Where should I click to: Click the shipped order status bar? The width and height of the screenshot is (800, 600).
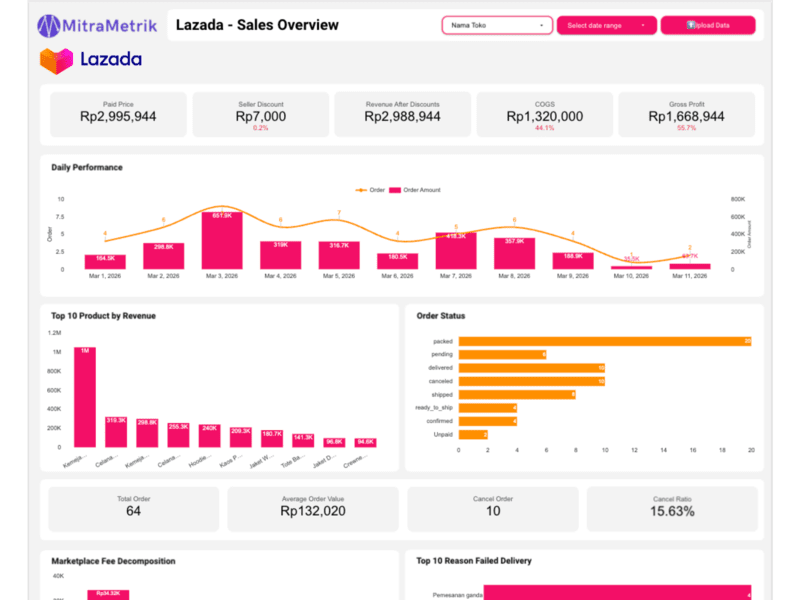tap(516, 394)
